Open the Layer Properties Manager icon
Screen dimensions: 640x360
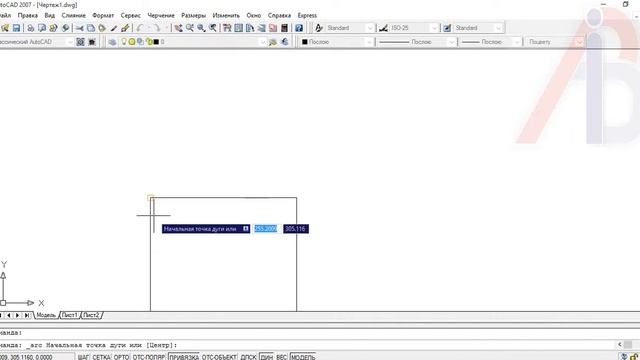(112, 42)
